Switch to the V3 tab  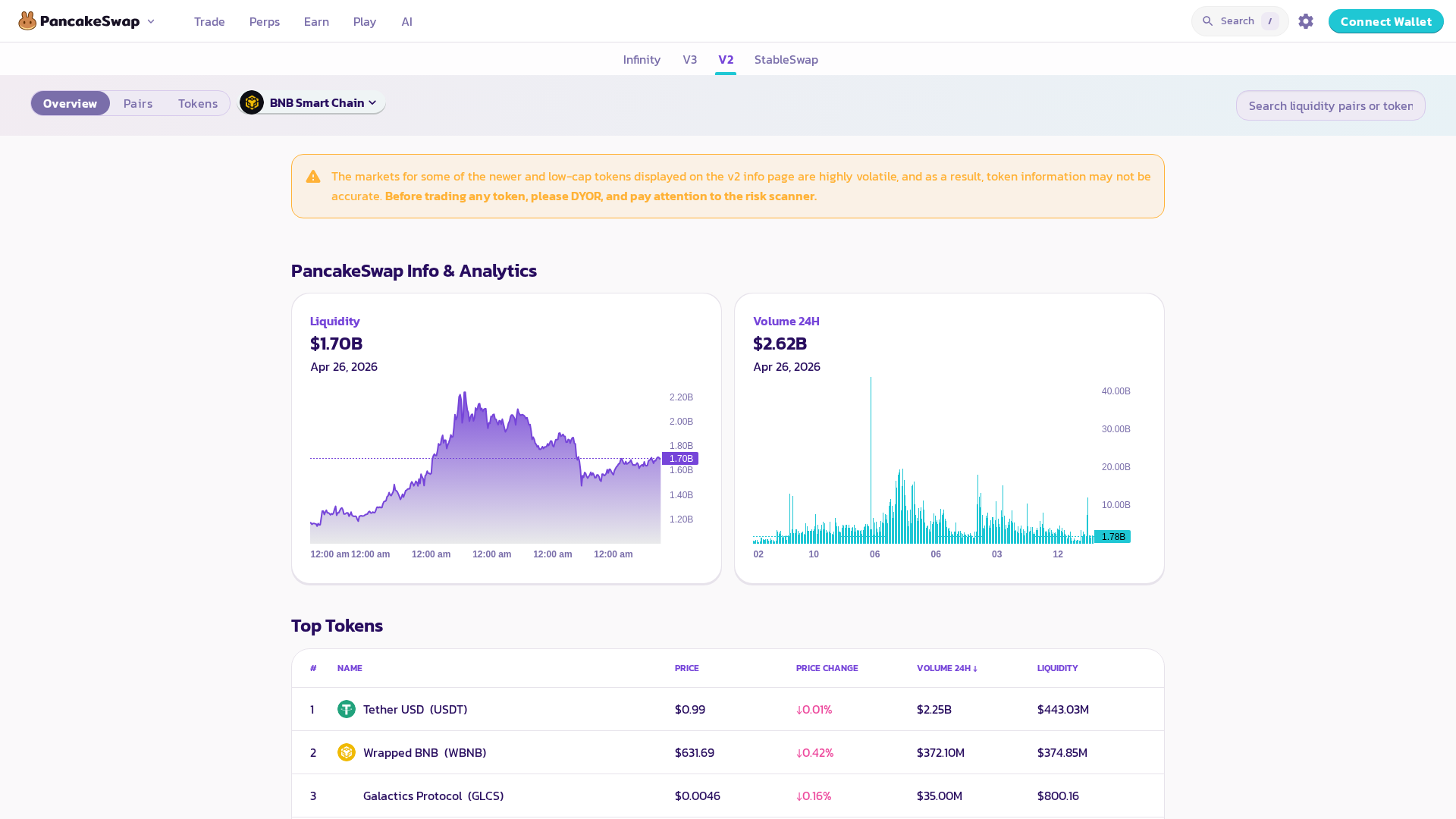tap(690, 59)
